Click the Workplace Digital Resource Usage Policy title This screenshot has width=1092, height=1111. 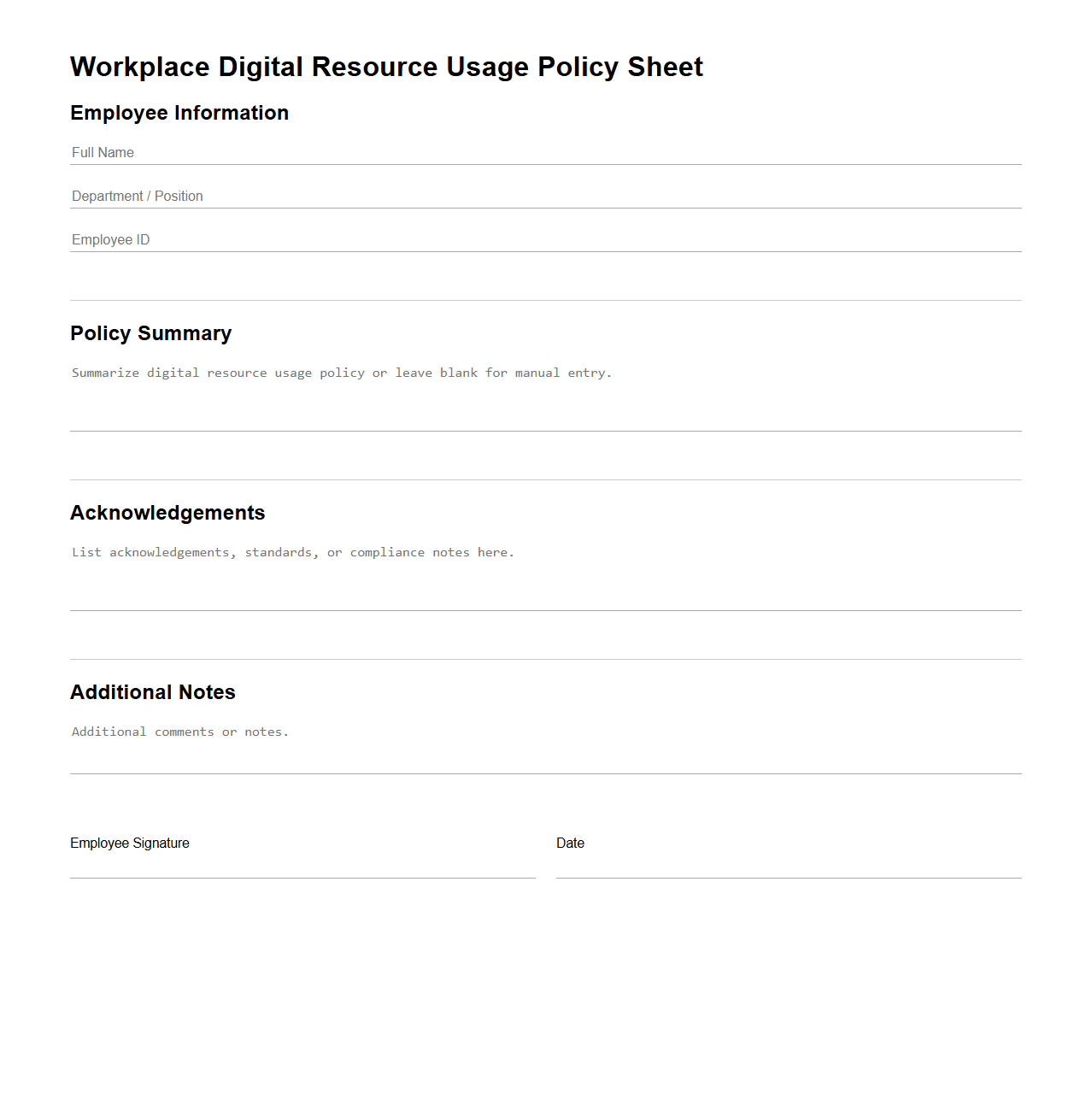[386, 67]
